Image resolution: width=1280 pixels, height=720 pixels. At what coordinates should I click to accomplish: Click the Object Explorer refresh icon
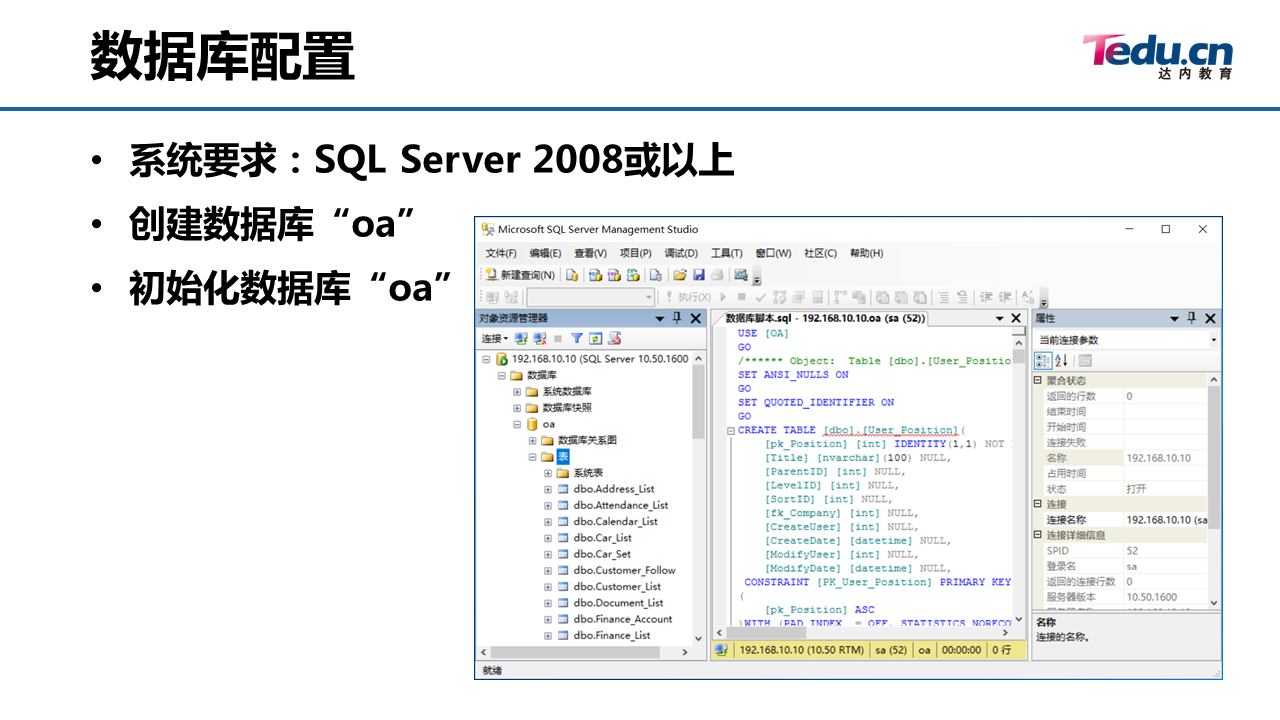(x=596, y=339)
